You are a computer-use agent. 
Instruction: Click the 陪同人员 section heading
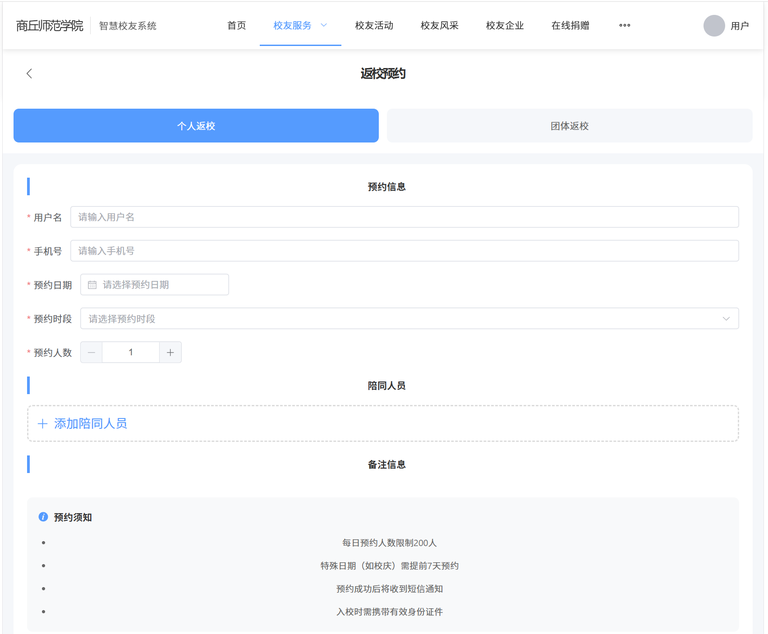[x=386, y=386]
